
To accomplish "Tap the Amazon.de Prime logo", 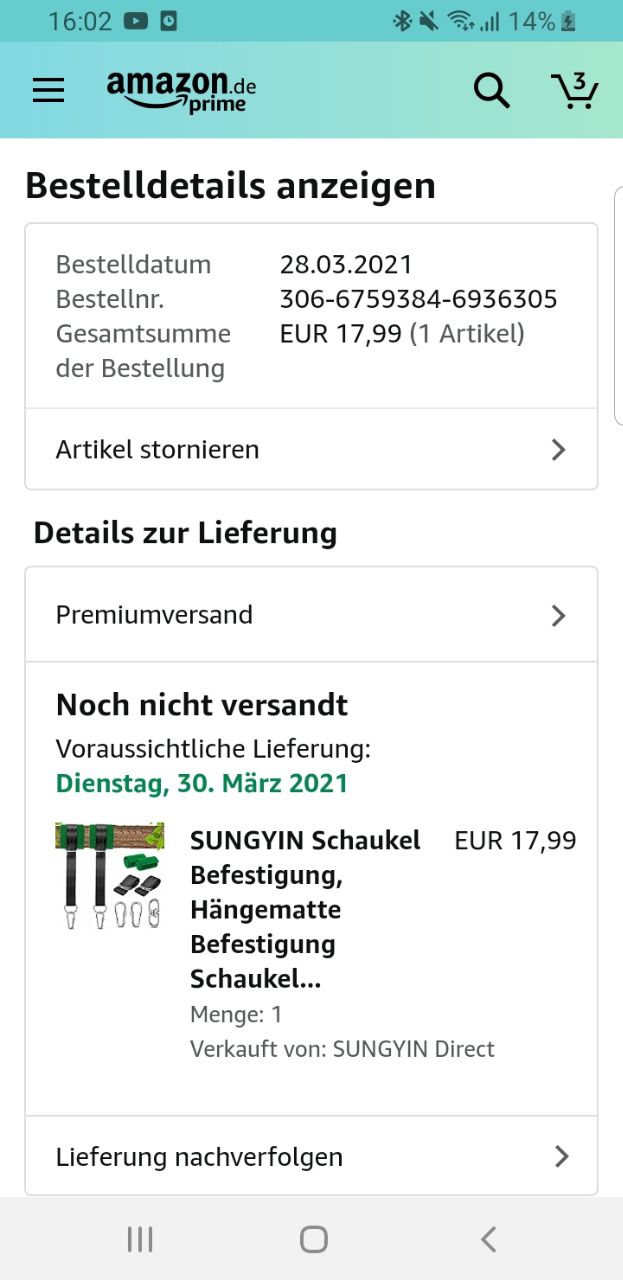I will click(x=182, y=90).
